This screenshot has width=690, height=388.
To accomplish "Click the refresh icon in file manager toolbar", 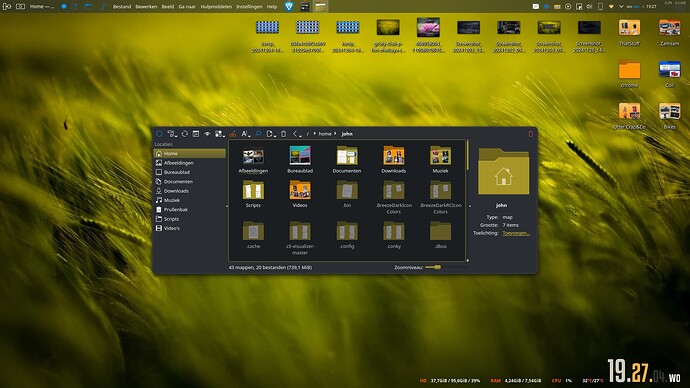I will coord(184,134).
